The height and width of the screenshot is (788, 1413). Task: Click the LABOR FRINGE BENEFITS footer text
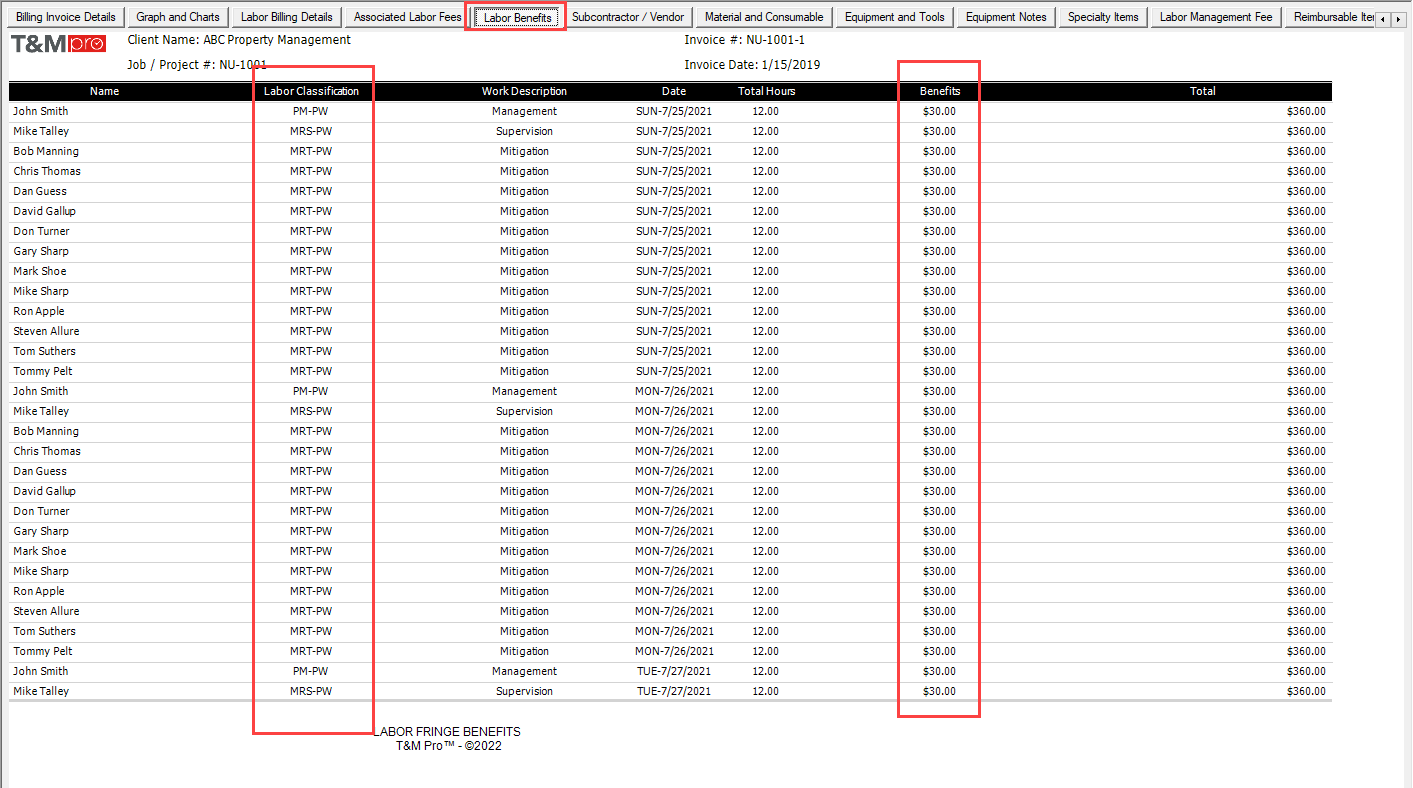(448, 732)
